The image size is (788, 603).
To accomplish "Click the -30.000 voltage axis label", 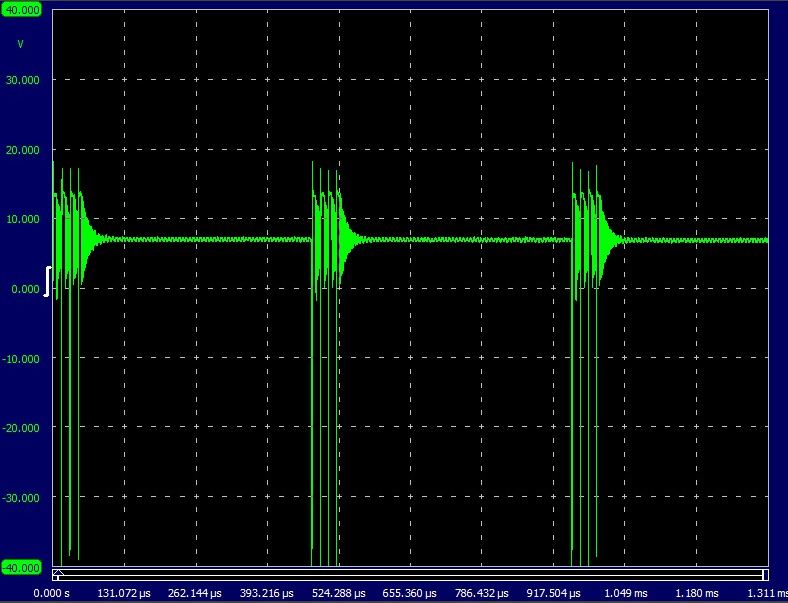I will tap(21, 497).
